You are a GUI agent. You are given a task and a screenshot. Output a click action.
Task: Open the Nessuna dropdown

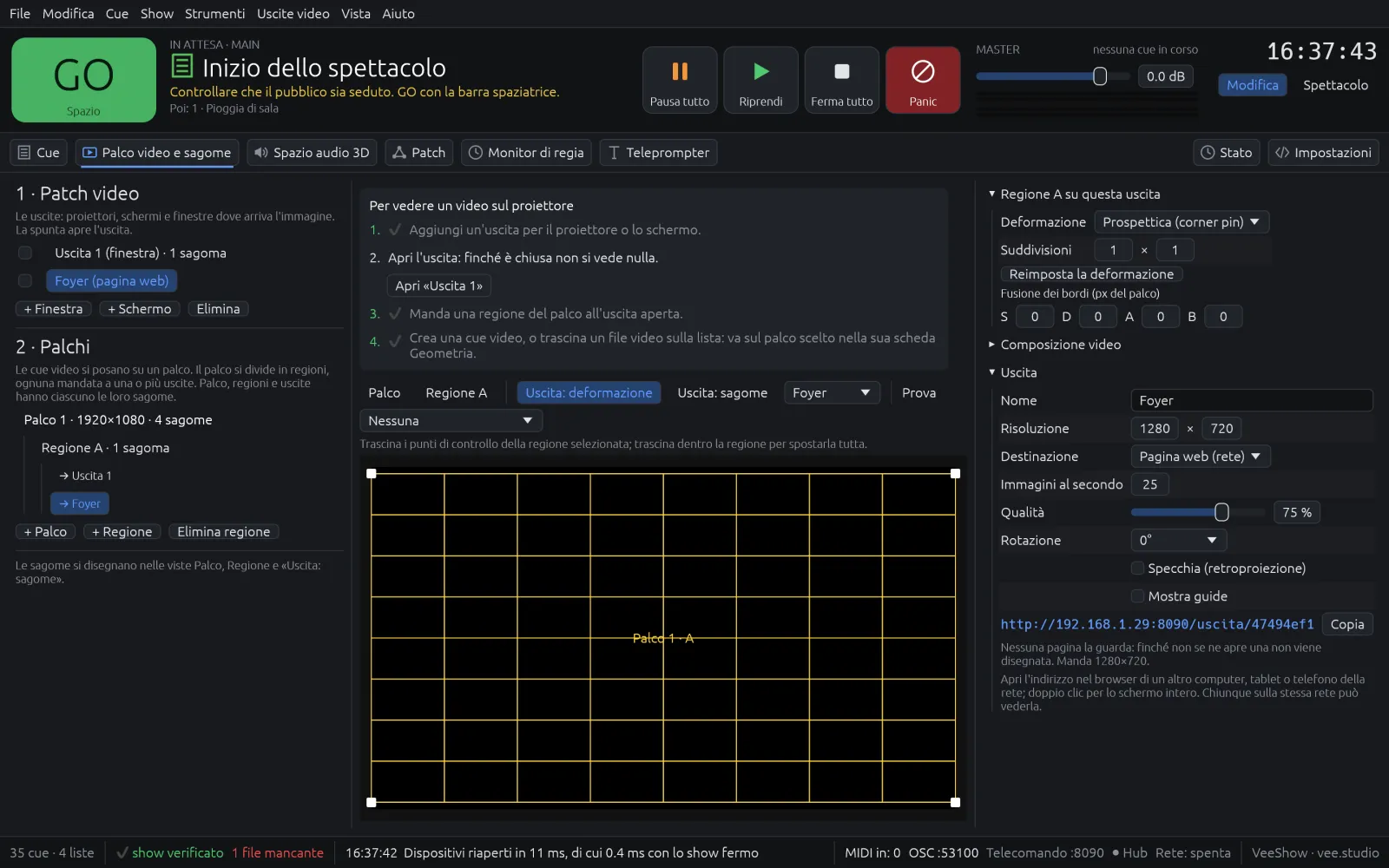click(451, 421)
